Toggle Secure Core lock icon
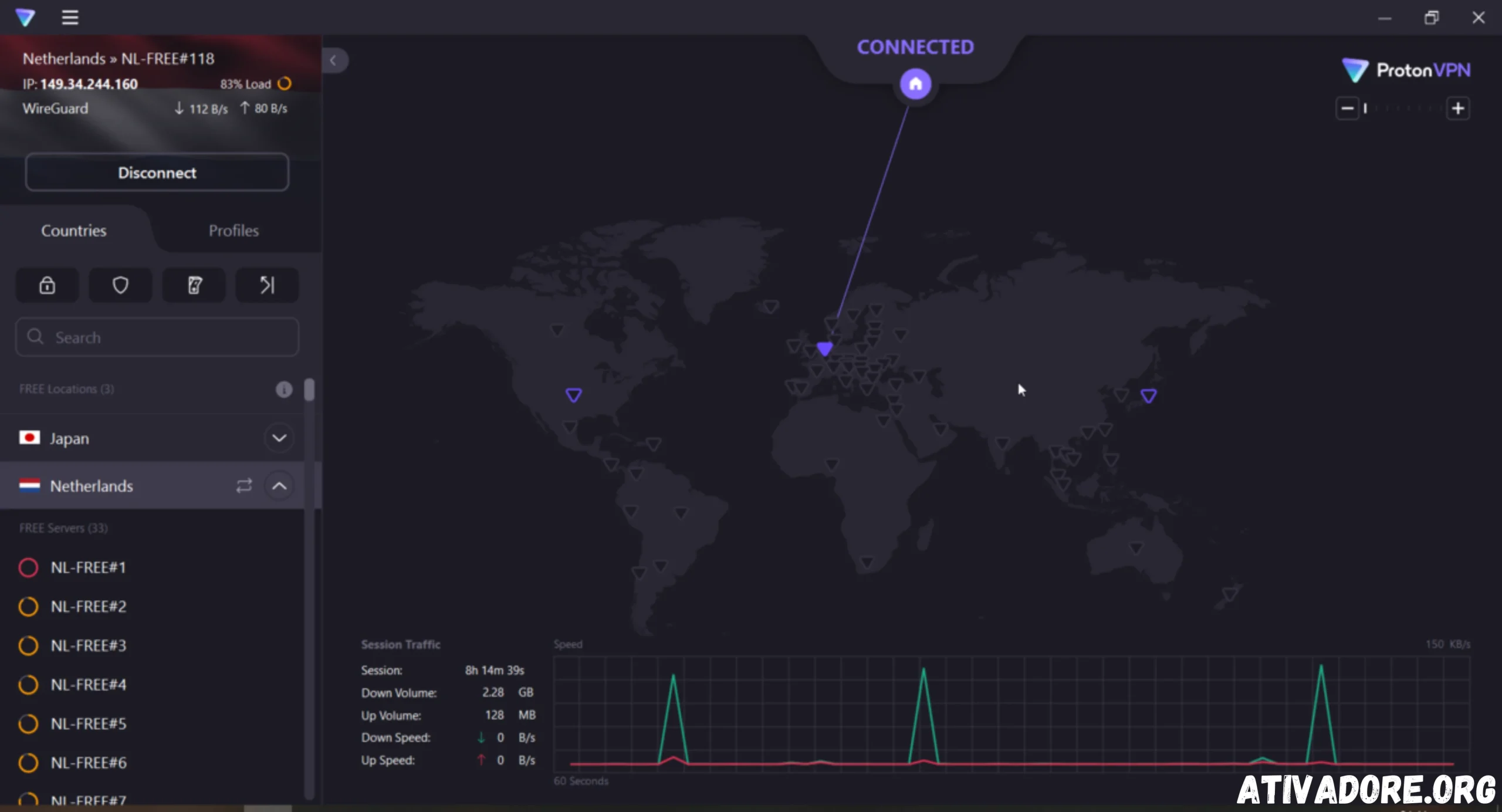1502x812 pixels. (47, 285)
